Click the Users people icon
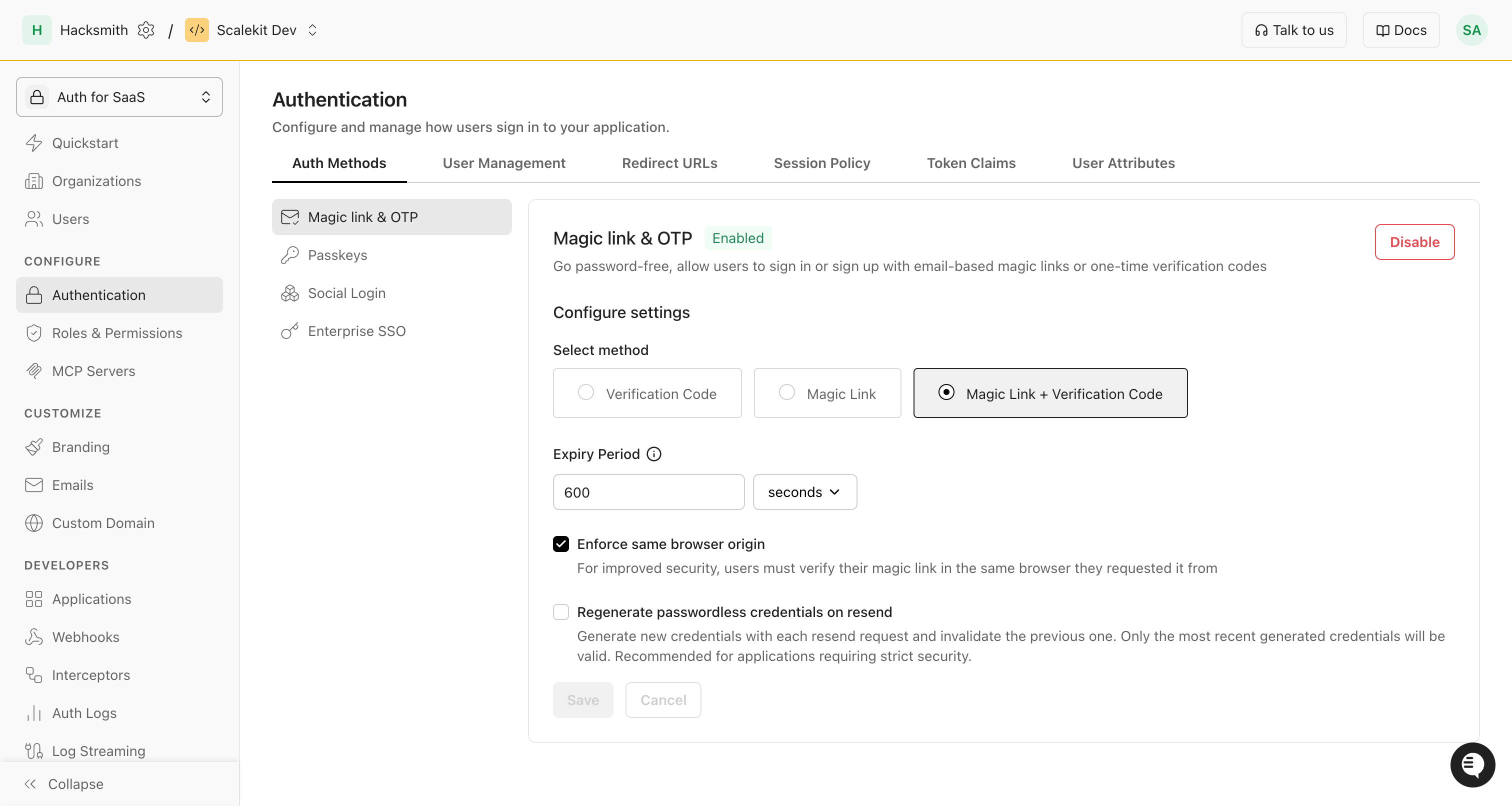This screenshot has height=806, width=1512. [34, 219]
